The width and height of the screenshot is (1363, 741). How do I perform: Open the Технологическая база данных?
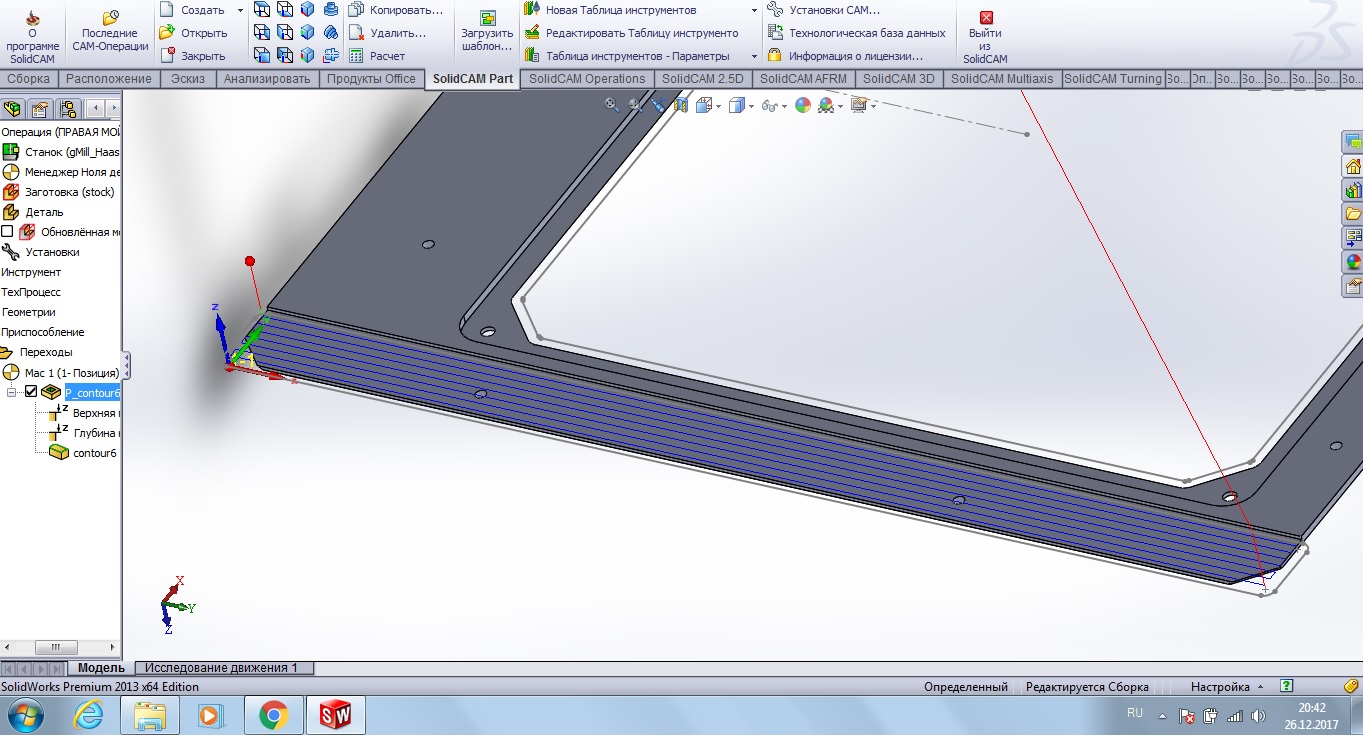click(856, 33)
